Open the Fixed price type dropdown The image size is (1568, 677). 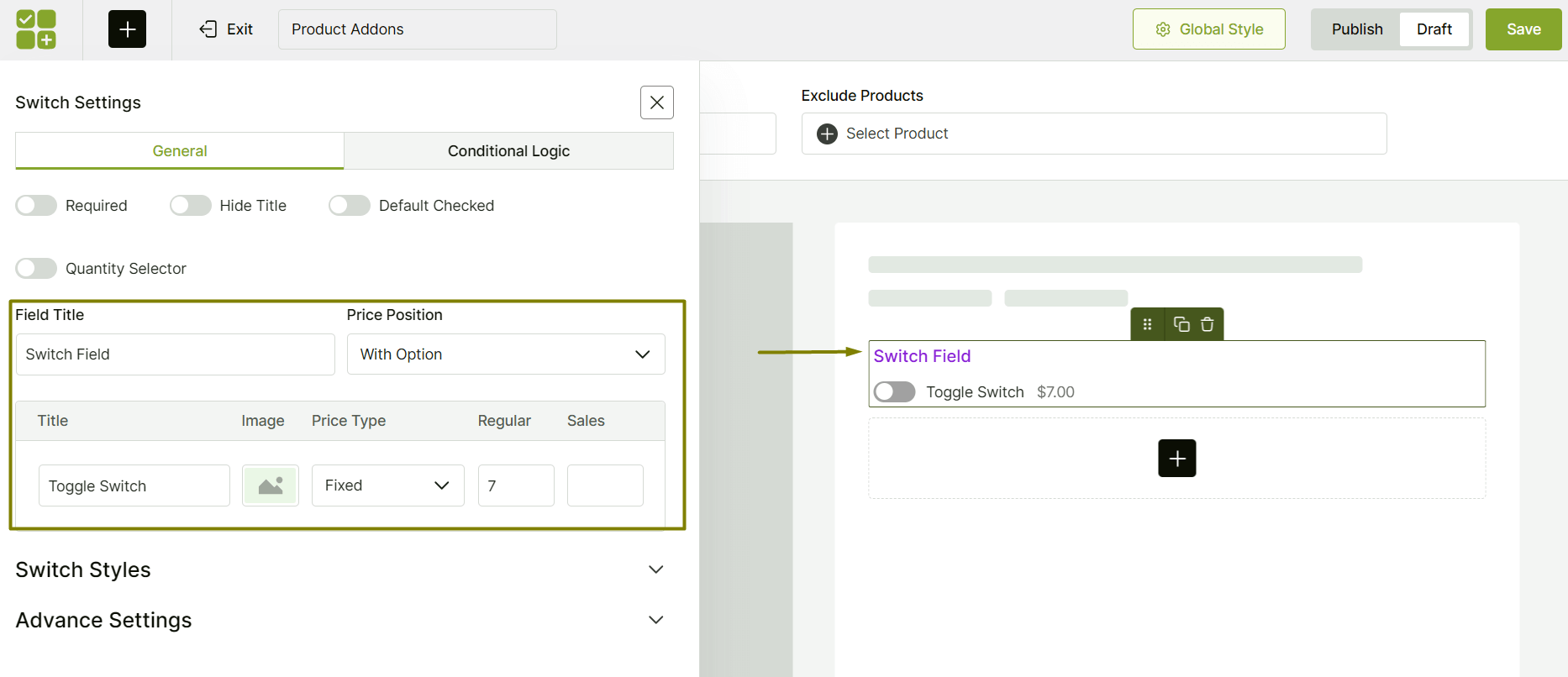tap(387, 485)
